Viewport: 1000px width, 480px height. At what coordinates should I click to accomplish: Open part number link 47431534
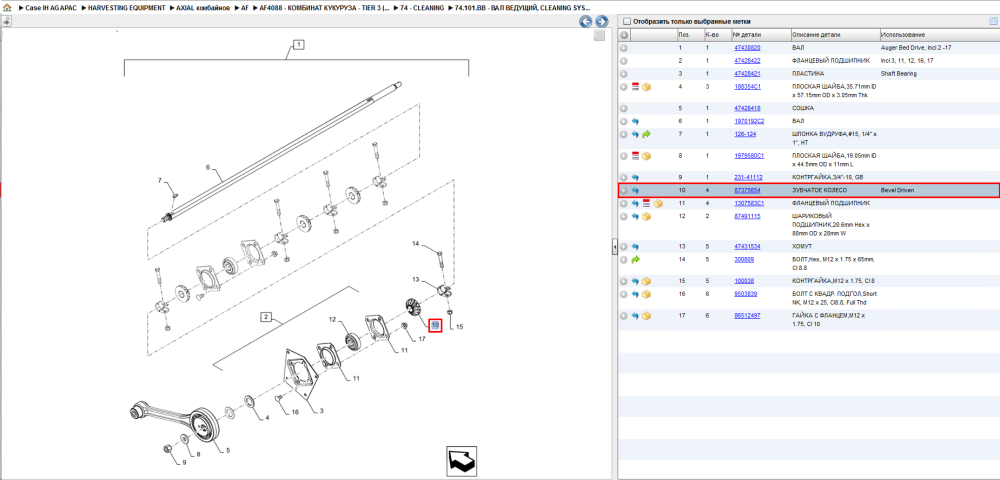[747, 246]
